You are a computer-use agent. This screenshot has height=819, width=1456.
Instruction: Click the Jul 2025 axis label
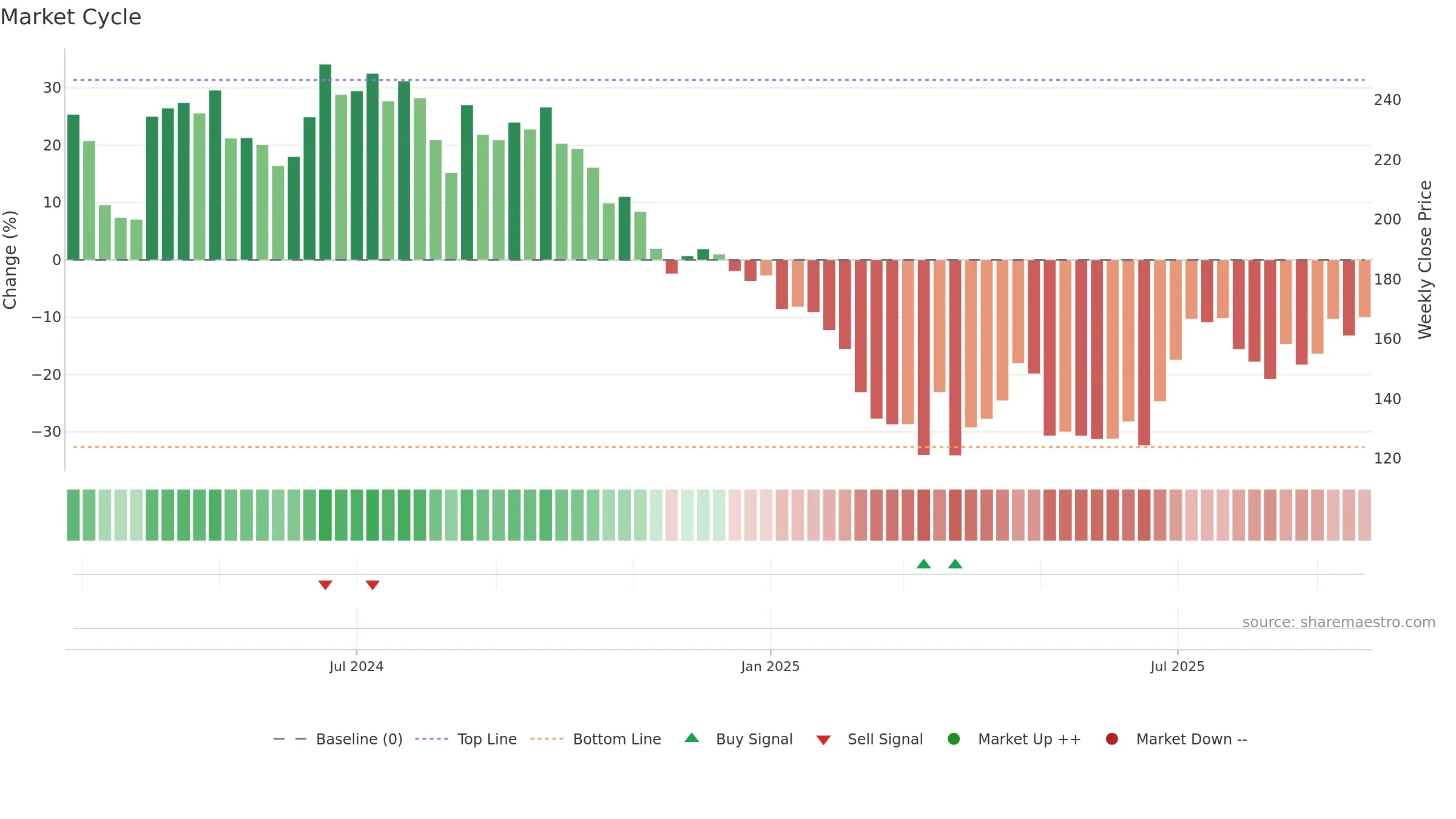pos(1178,666)
